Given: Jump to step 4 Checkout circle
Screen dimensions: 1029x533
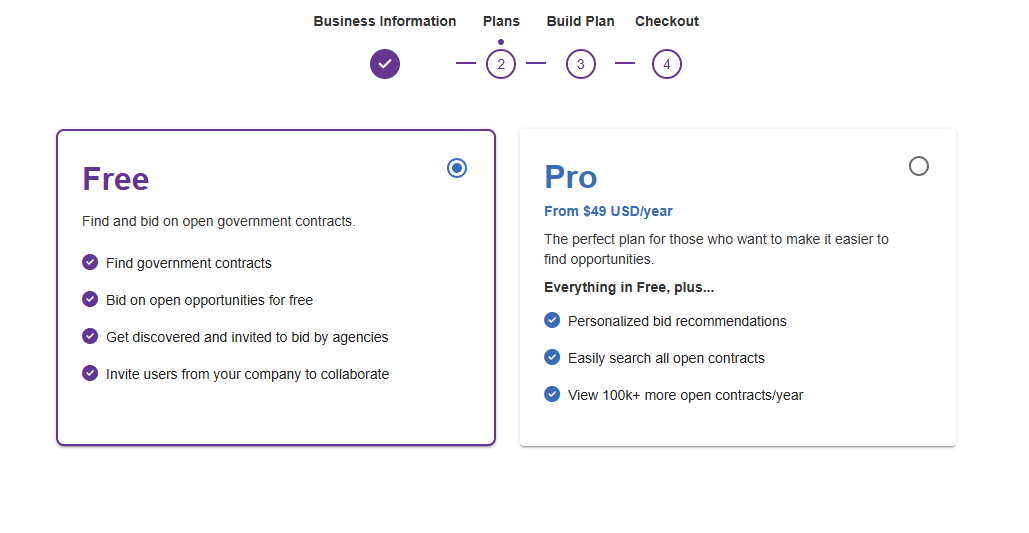Looking at the screenshot, I should (x=667, y=64).
